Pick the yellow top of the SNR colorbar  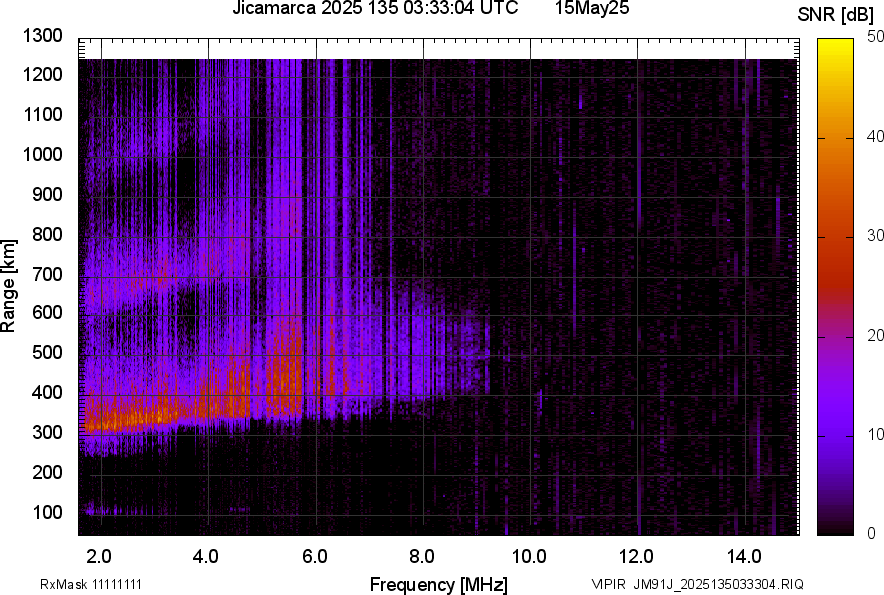pos(832,45)
